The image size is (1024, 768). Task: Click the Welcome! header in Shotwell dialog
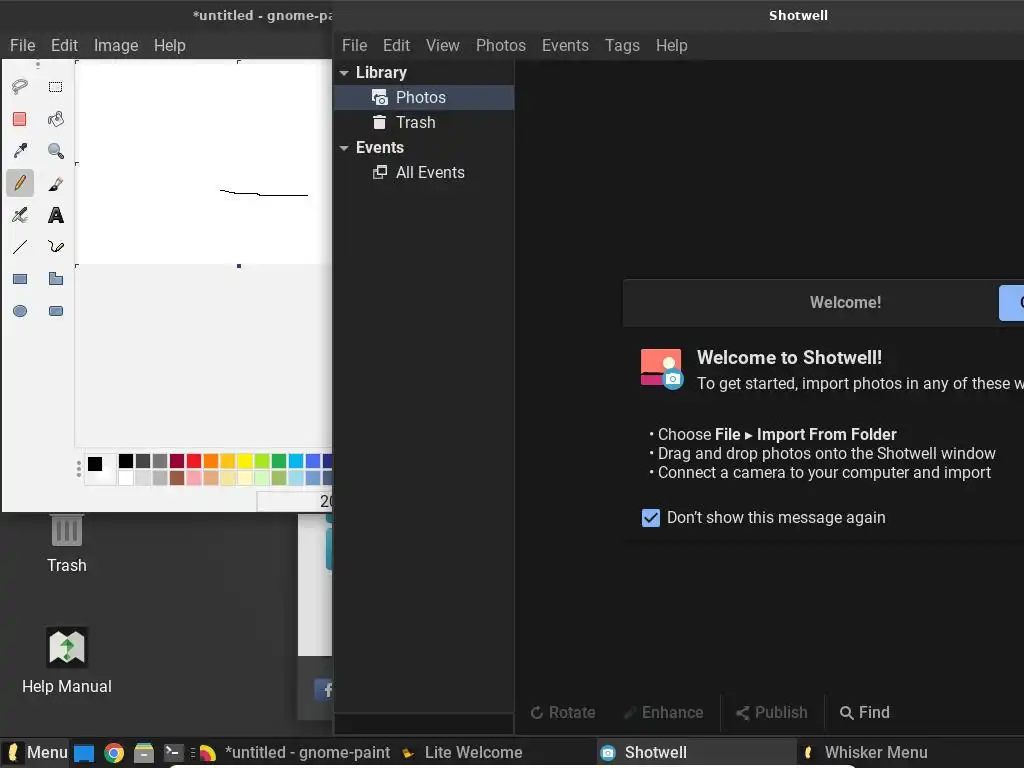tap(845, 302)
